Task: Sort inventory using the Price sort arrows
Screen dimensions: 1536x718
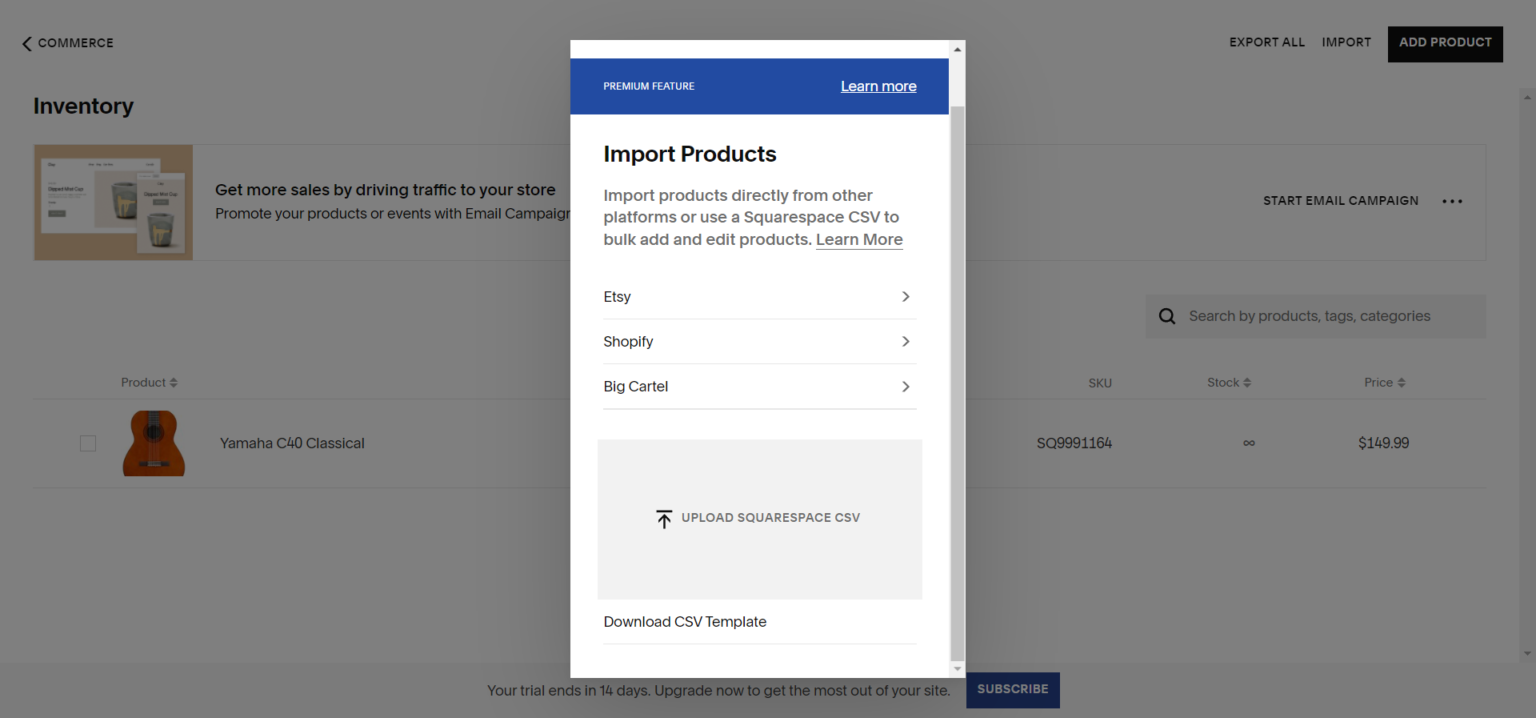Action: click(x=1402, y=382)
